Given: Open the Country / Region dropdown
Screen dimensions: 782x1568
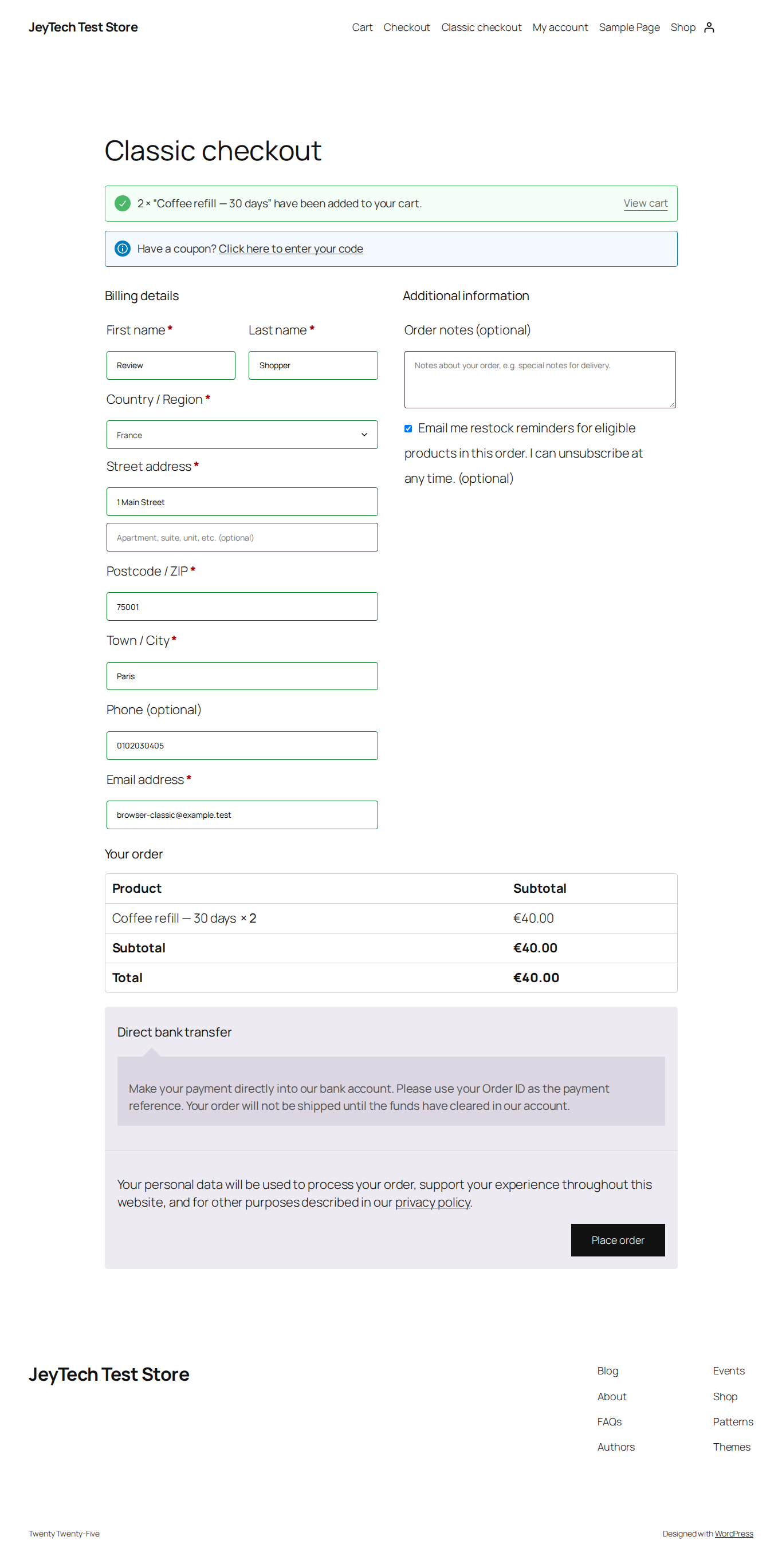Looking at the screenshot, I should click(x=242, y=435).
